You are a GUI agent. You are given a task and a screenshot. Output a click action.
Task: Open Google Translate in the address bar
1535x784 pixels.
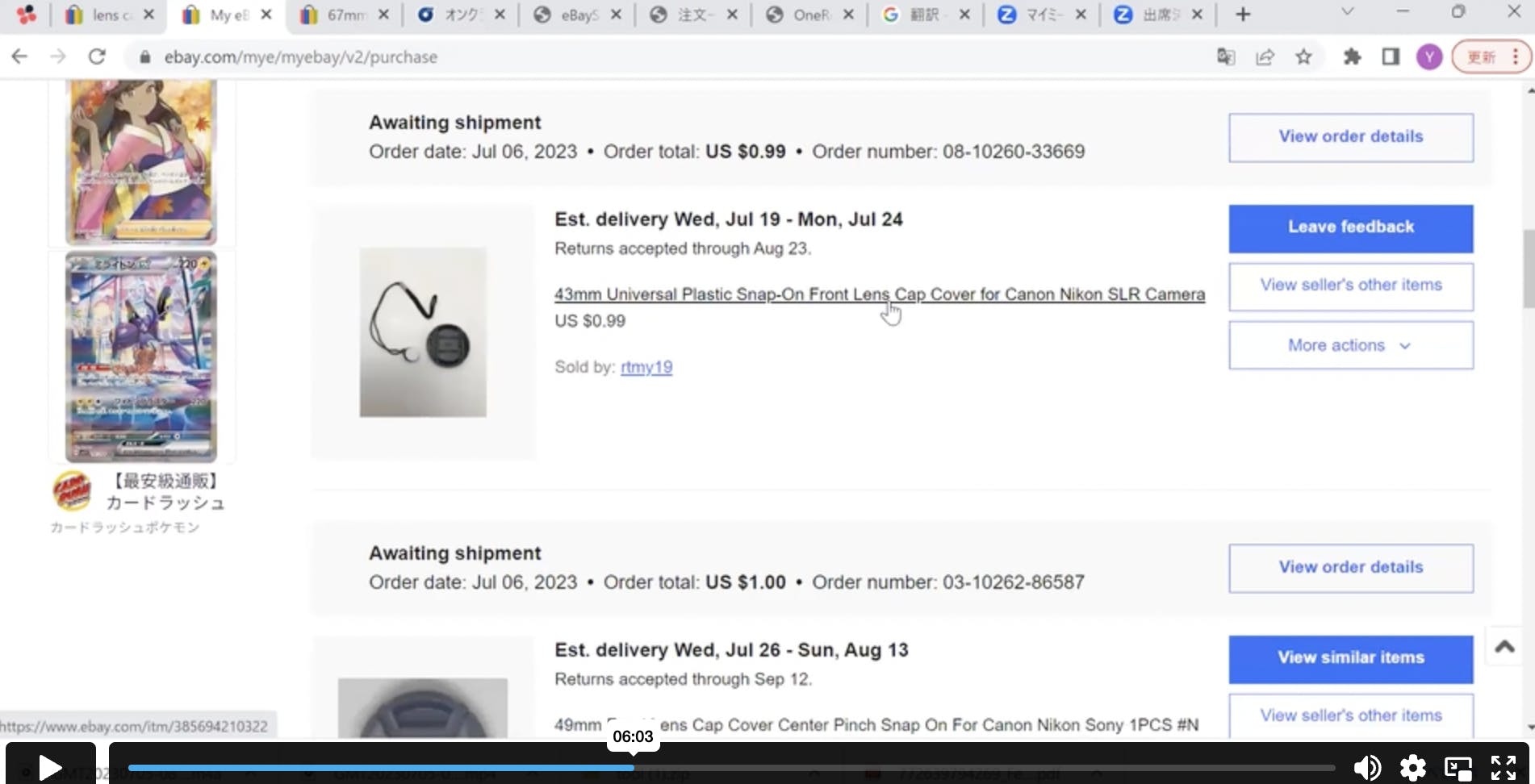click(1226, 56)
